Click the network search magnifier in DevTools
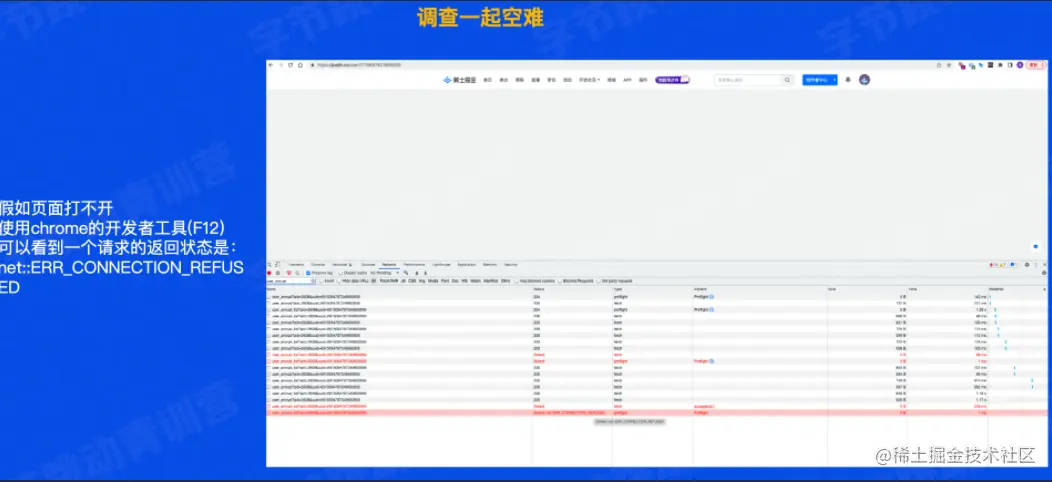The width and height of the screenshot is (1052, 482). [x=297, y=273]
